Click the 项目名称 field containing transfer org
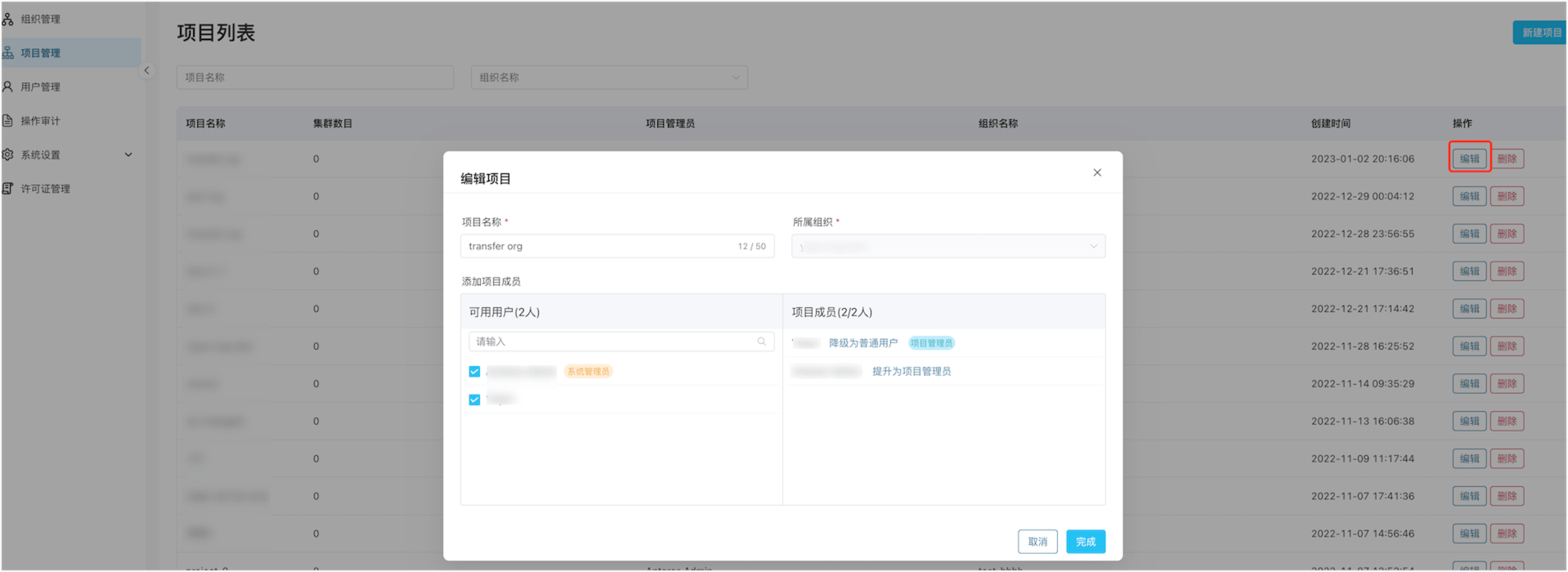The width and height of the screenshot is (1568, 572). pos(597,246)
